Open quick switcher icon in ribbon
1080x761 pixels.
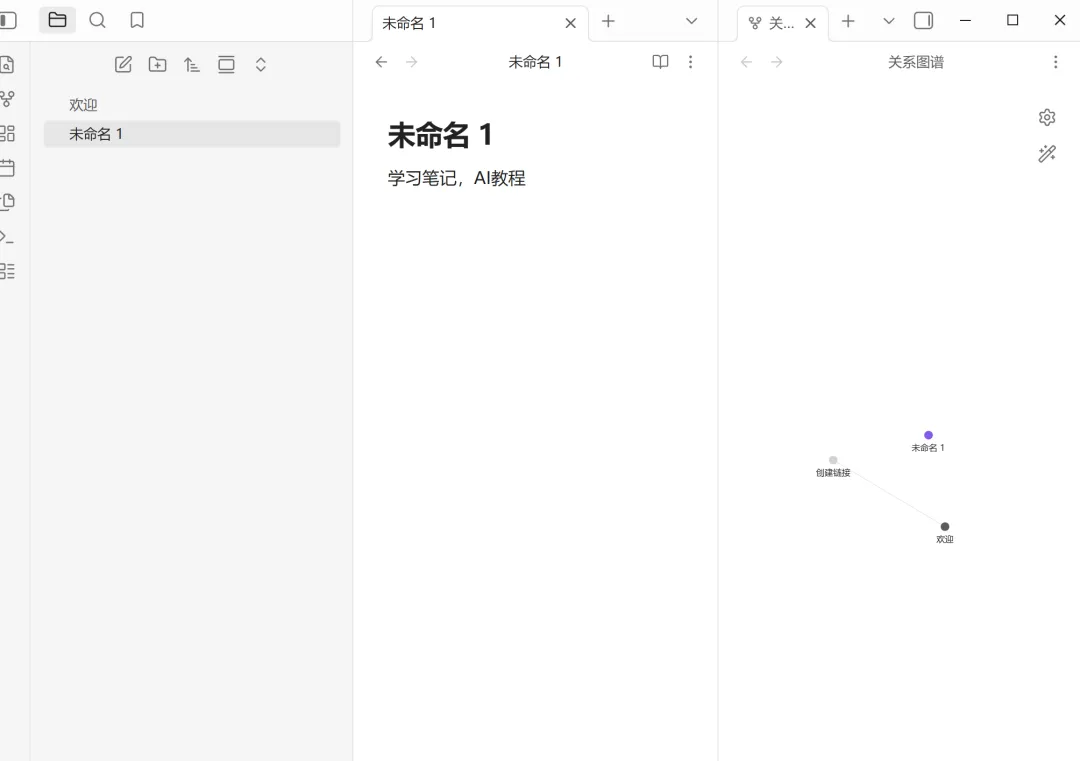point(7,65)
